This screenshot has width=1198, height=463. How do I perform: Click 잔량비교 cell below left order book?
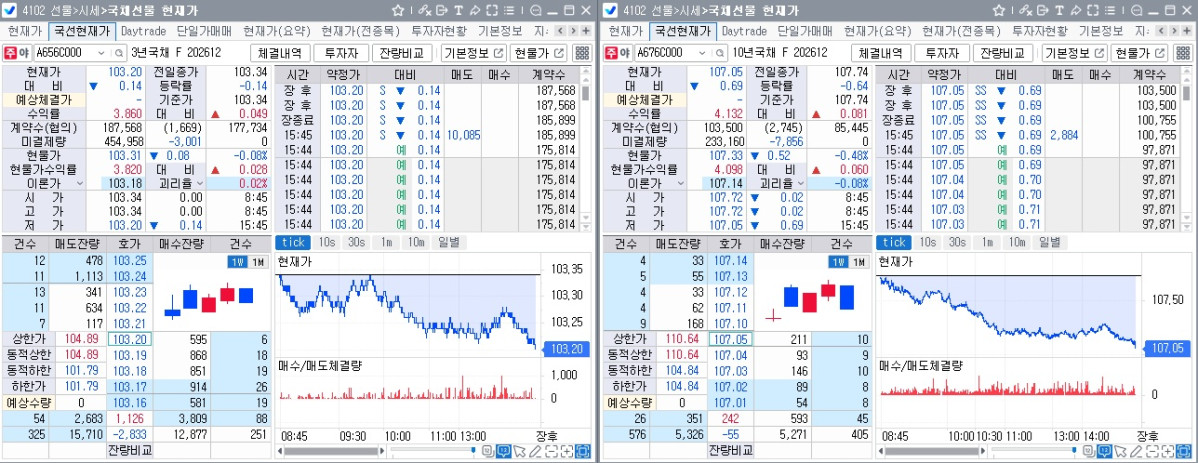130,450
